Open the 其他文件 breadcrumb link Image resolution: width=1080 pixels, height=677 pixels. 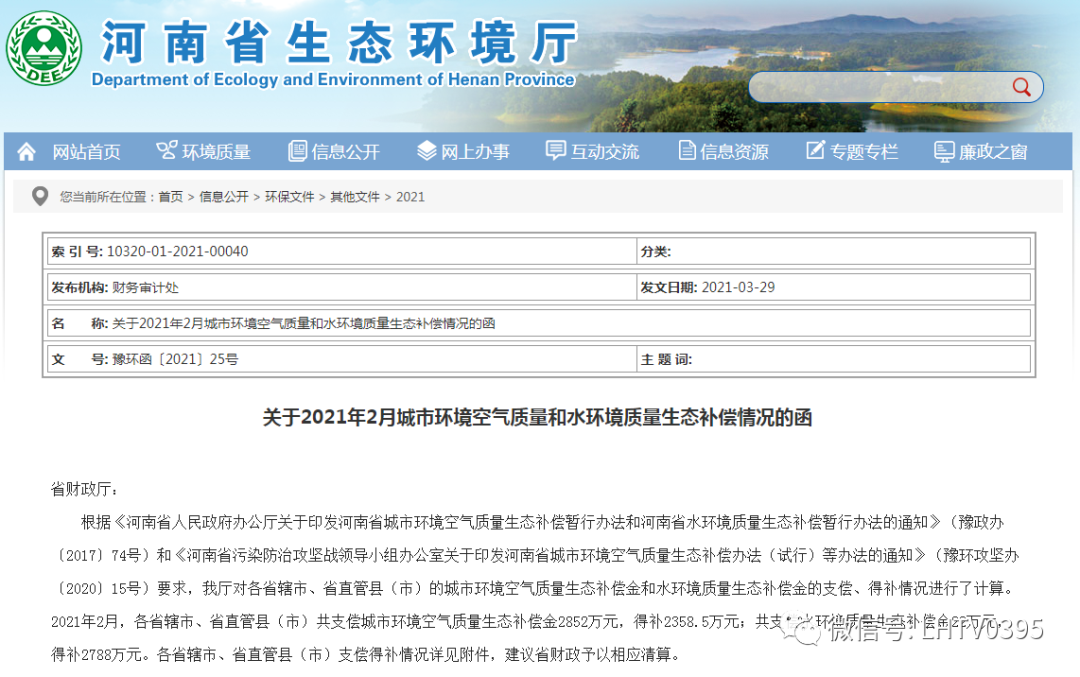point(357,197)
